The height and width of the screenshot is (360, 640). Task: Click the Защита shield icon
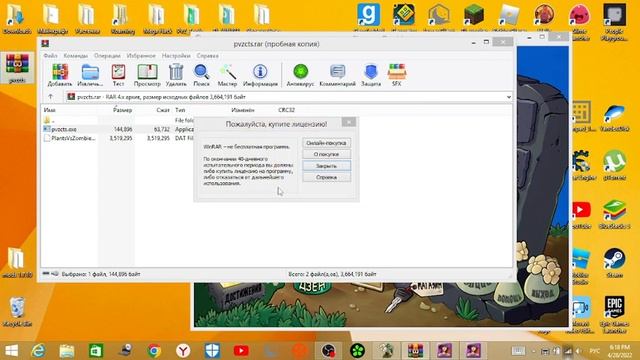pyautogui.click(x=371, y=75)
